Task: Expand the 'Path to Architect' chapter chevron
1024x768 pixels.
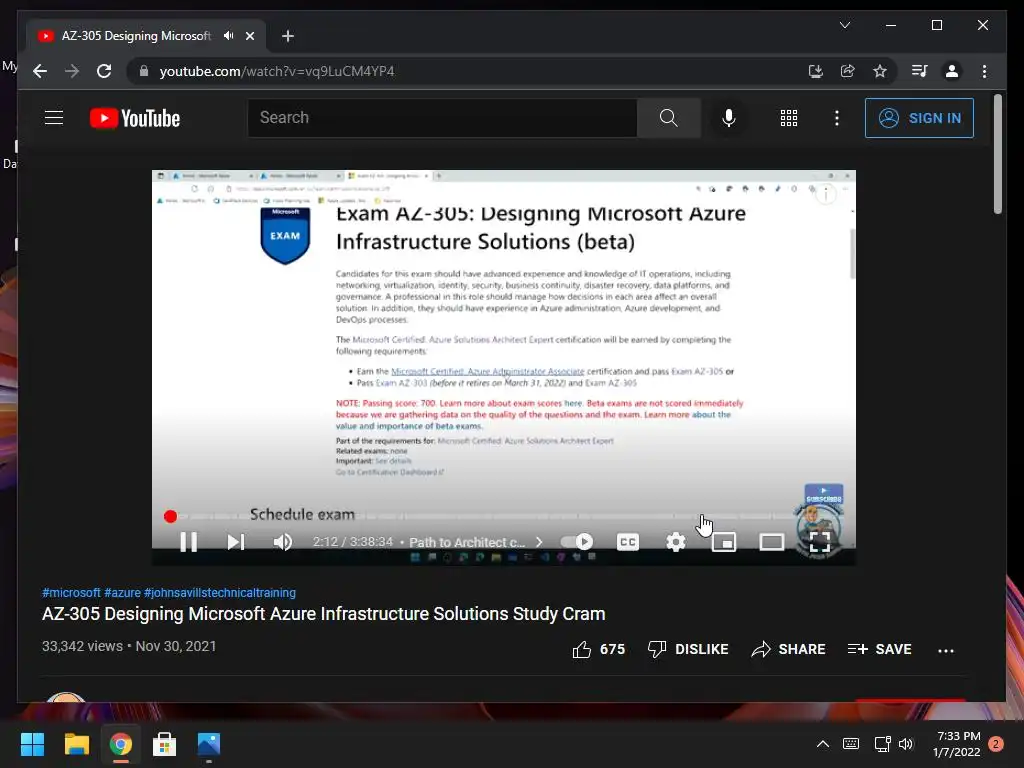Action: tap(539, 542)
